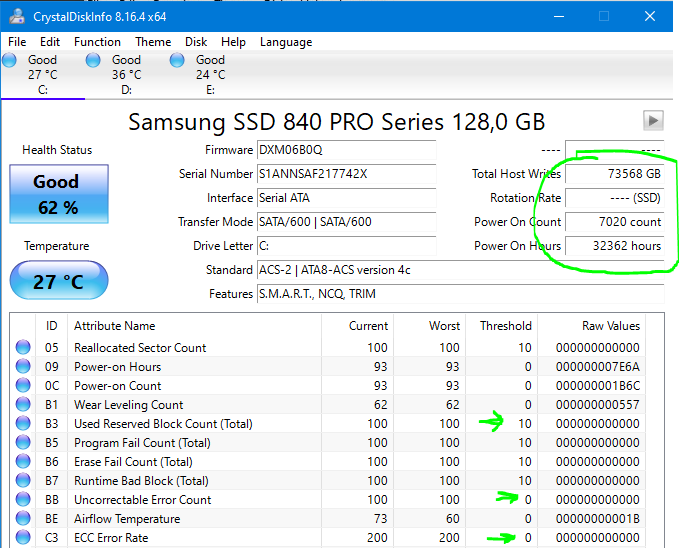
Task: Click the Good 62 % health status button
Action: point(59,194)
